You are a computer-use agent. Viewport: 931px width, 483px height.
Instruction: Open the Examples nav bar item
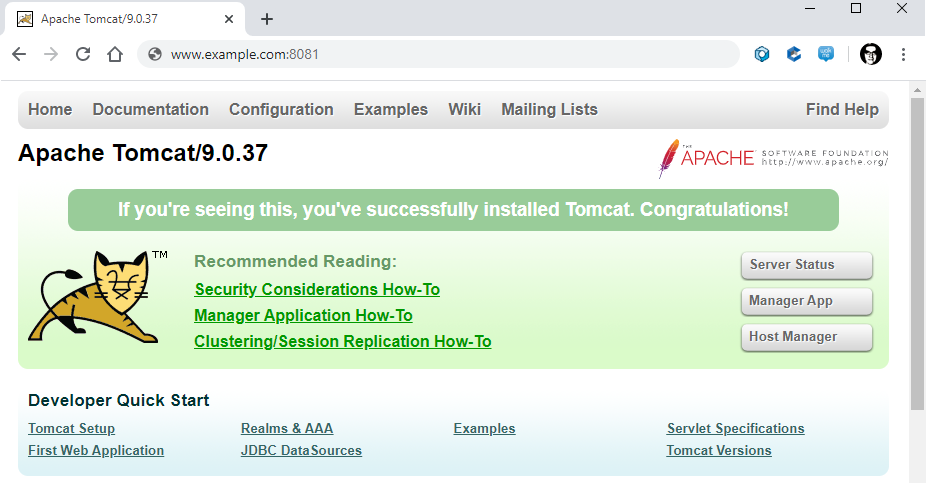click(391, 109)
